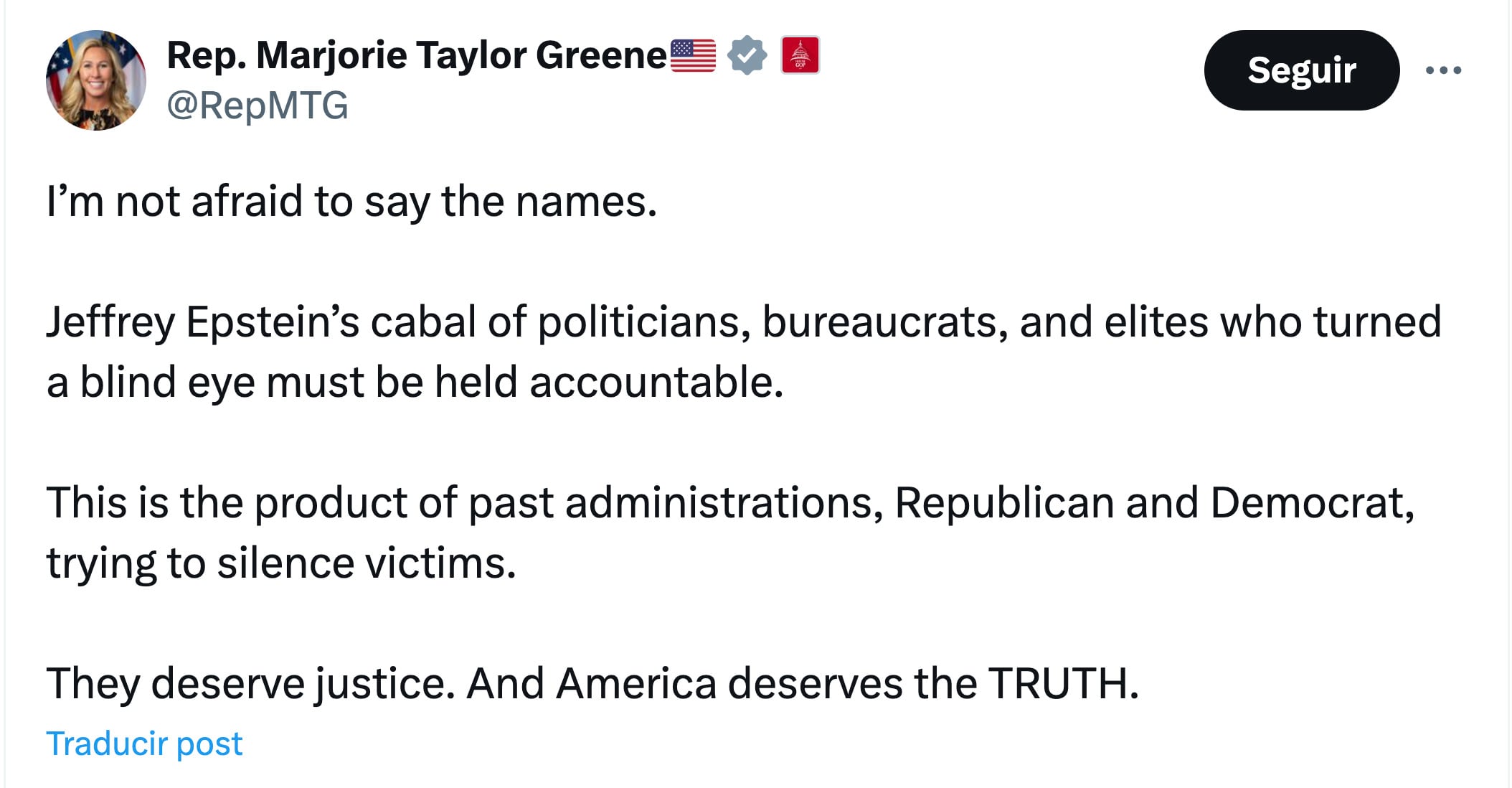Click the phrase "And America deserves the"
Viewport: 1512px width, 788px height.
[x=722, y=683]
